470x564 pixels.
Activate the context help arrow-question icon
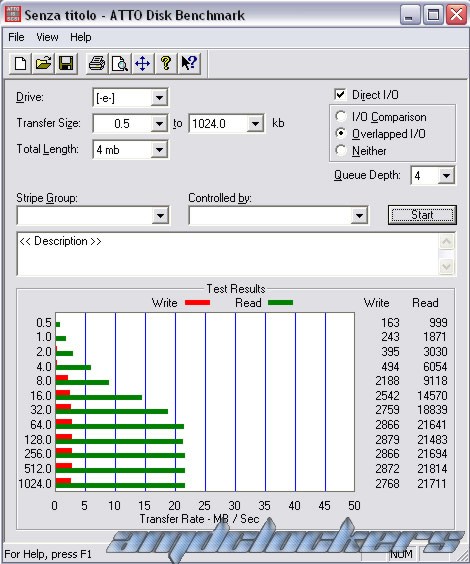pos(189,64)
